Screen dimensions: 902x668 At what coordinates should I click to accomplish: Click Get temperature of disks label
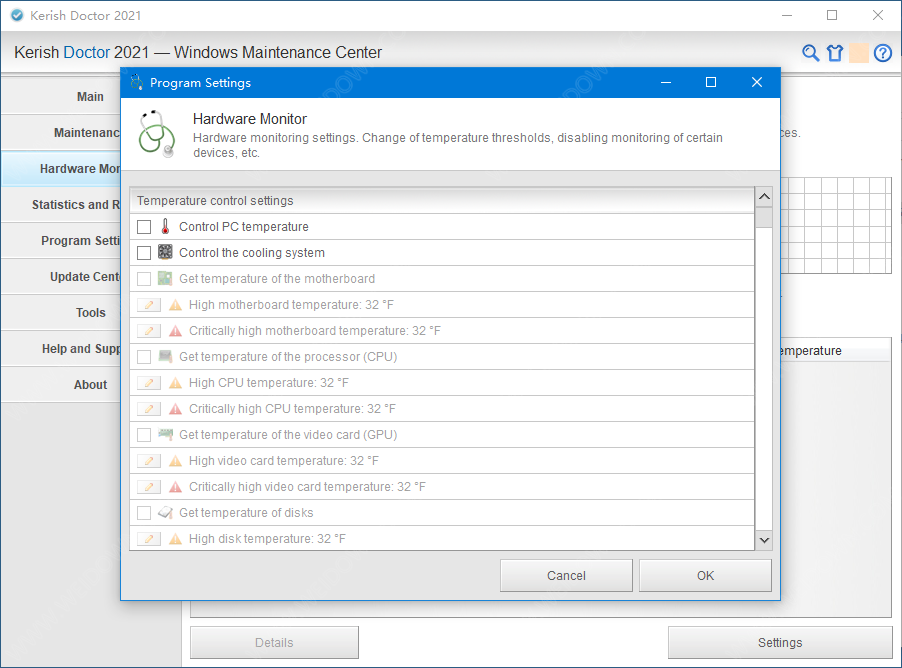click(246, 513)
